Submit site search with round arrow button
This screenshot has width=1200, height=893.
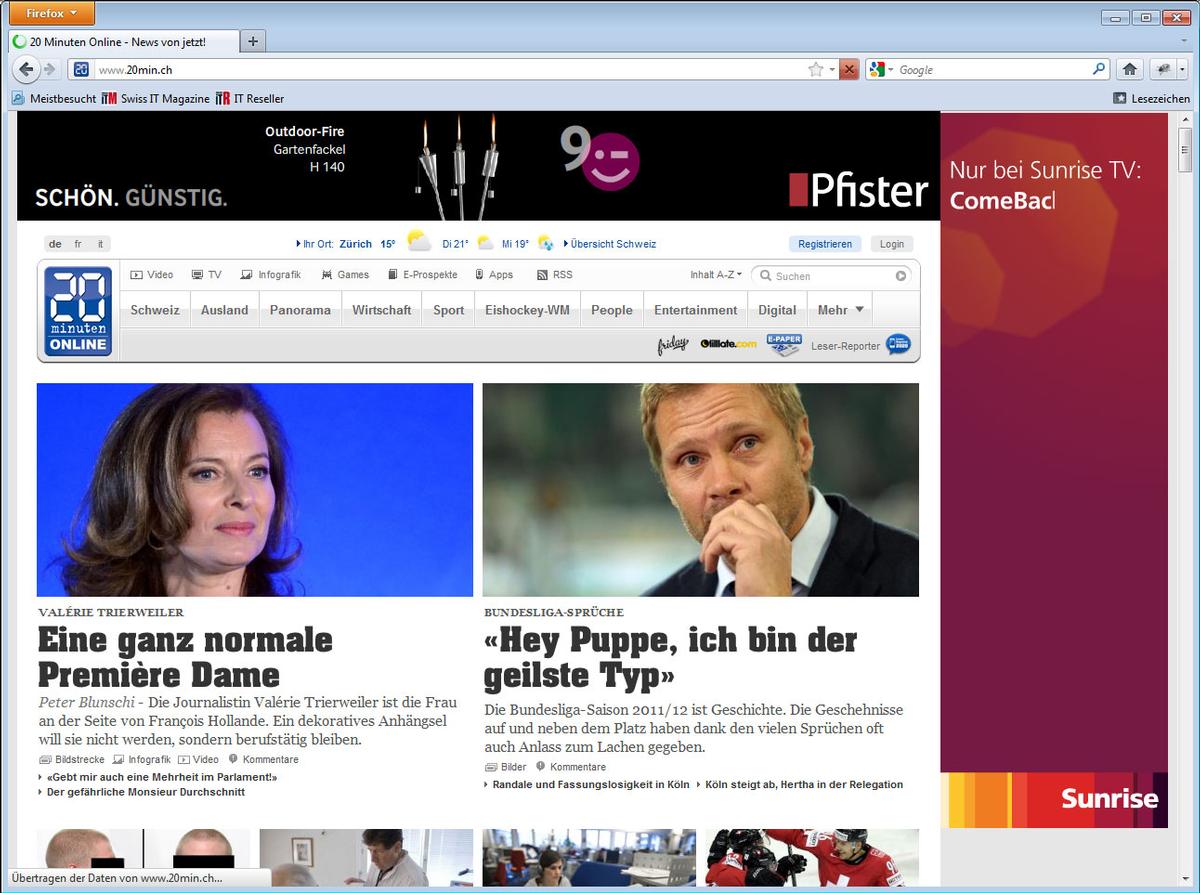tap(901, 276)
